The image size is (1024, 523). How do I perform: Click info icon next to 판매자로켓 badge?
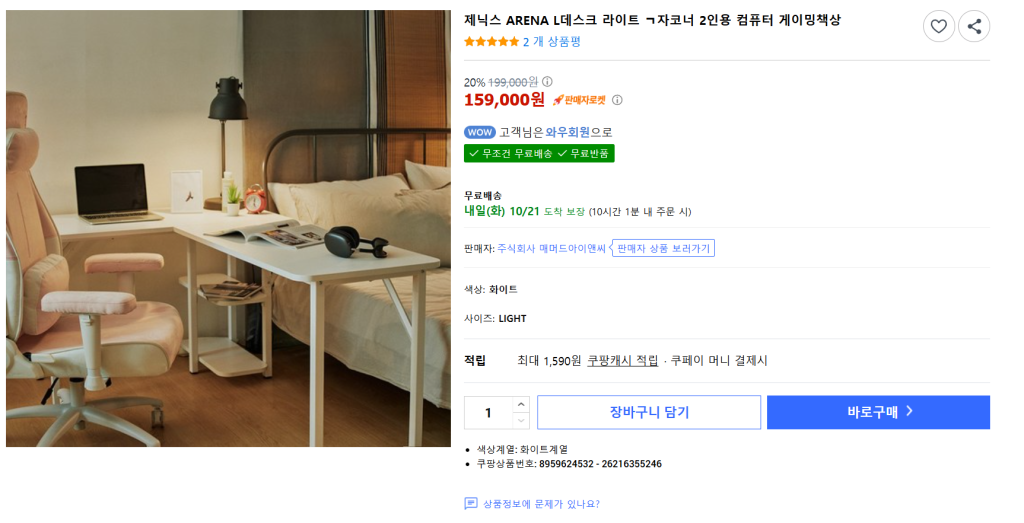[617, 100]
